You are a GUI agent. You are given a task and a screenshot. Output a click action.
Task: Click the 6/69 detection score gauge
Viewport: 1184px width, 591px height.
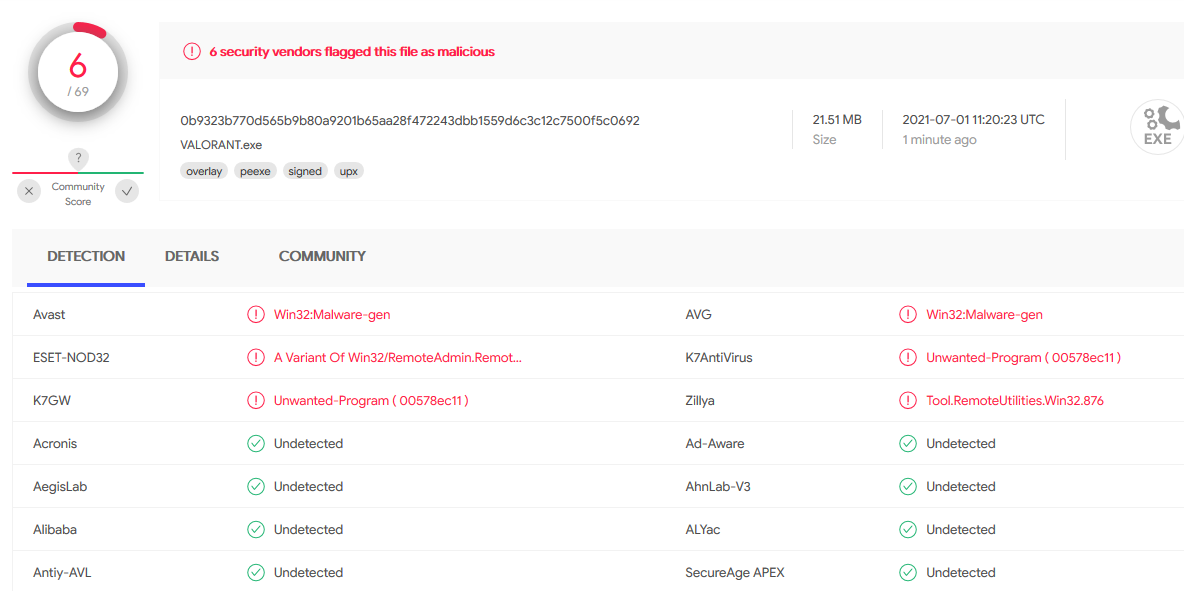pos(78,72)
